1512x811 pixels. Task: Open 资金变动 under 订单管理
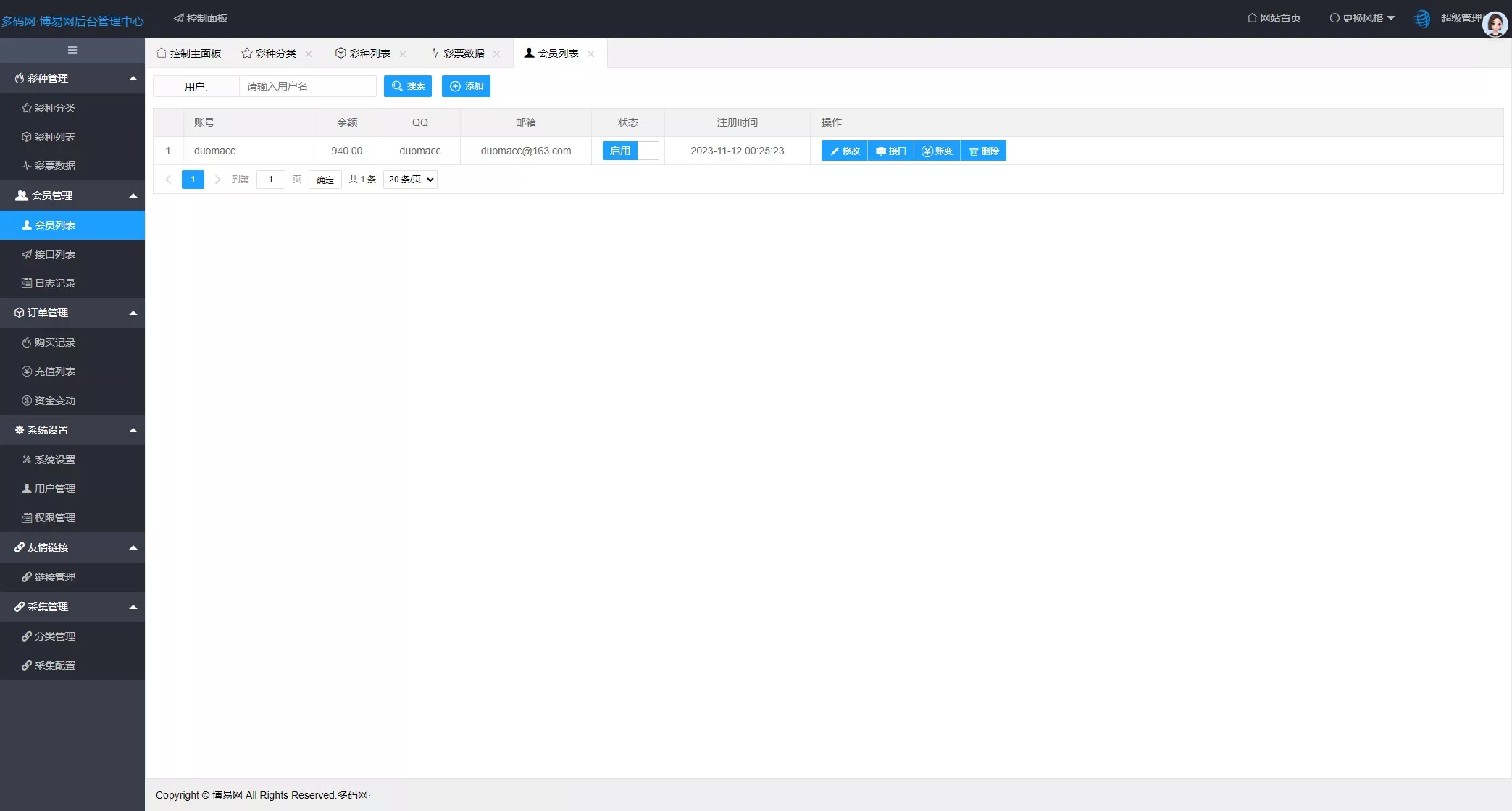[x=55, y=400]
